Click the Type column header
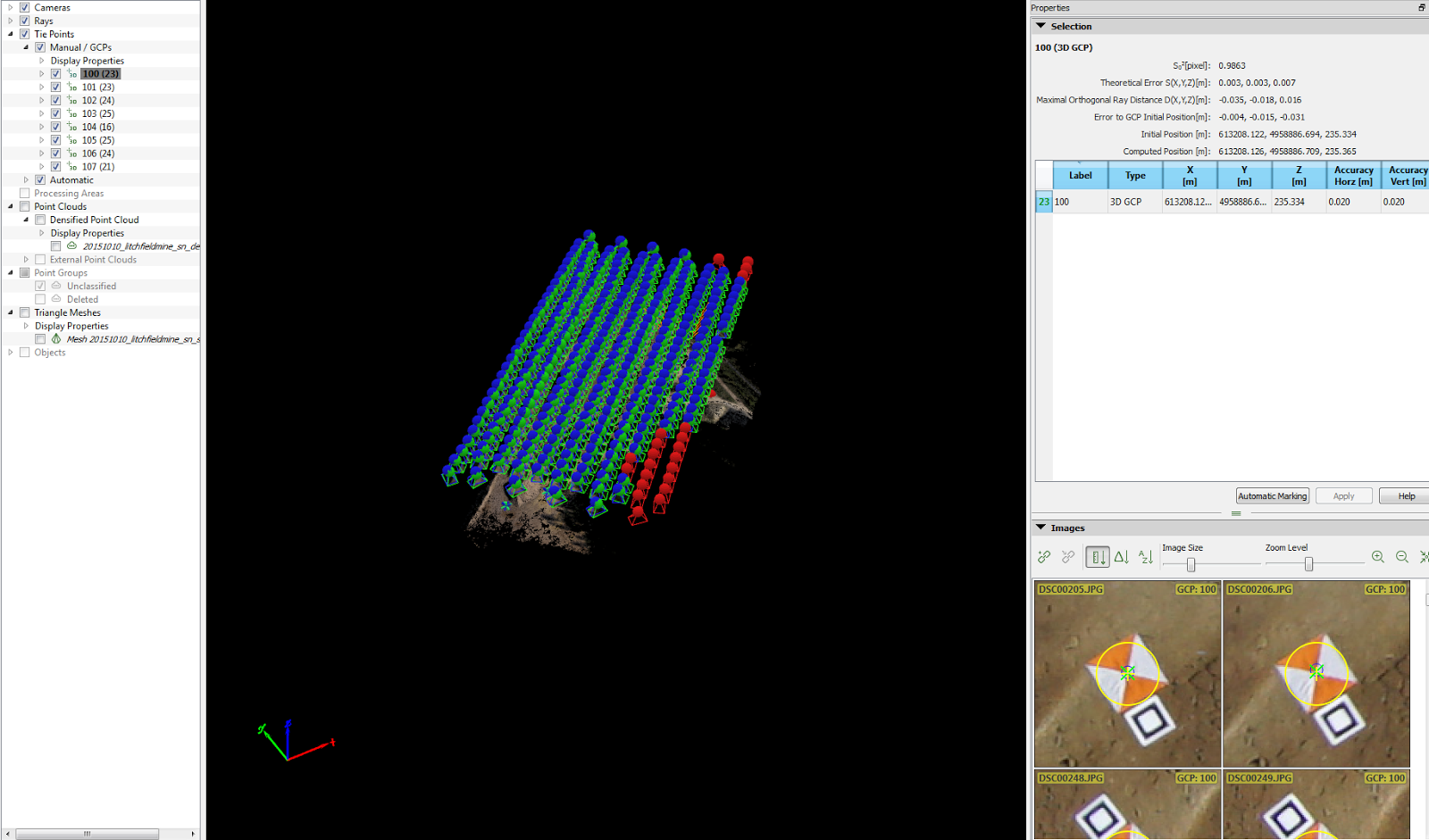The width and height of the screenshot is (1429, 840). pyautogui.click(x=1135, y=176)
